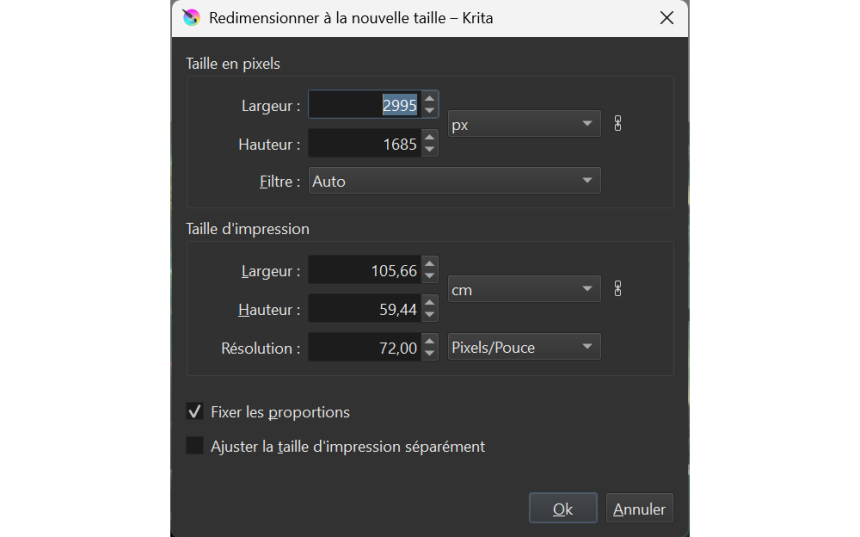
Task: Close the Redimensionner dialog window
Action: pyautogui.click(x=667, y=18)
